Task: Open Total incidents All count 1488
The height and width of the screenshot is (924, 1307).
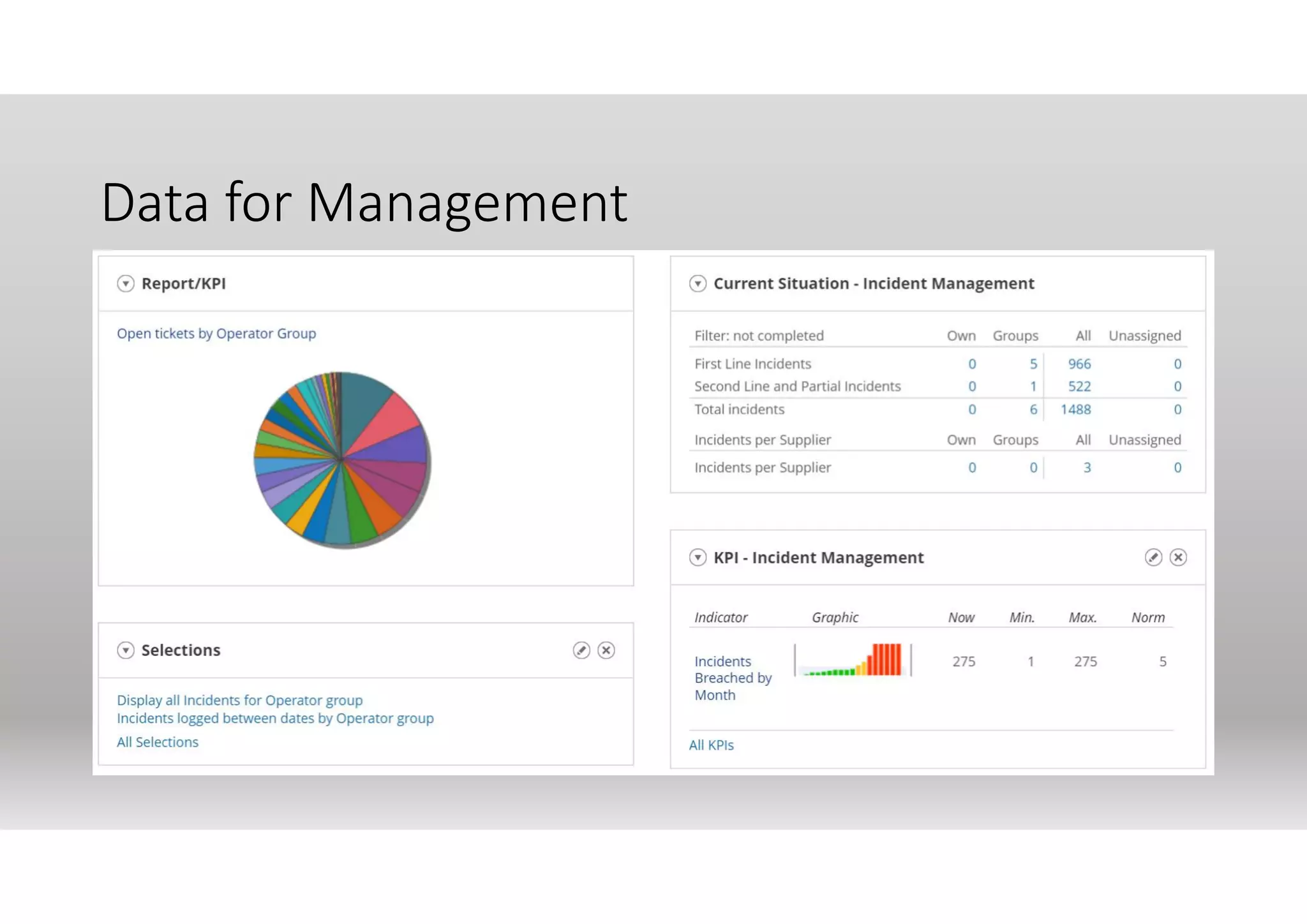Action: (x=1075, y=409)
